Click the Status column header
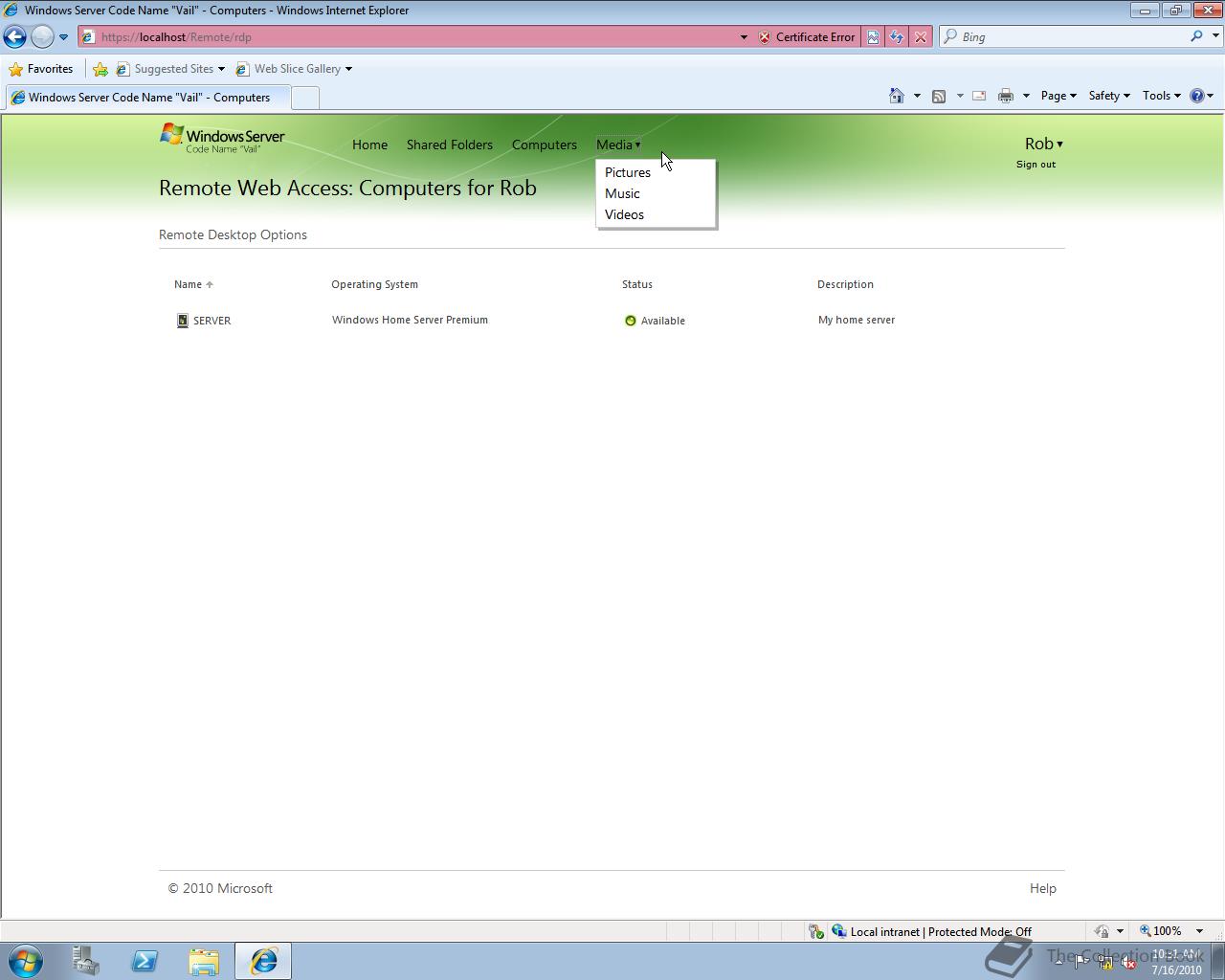 point(637,284)
